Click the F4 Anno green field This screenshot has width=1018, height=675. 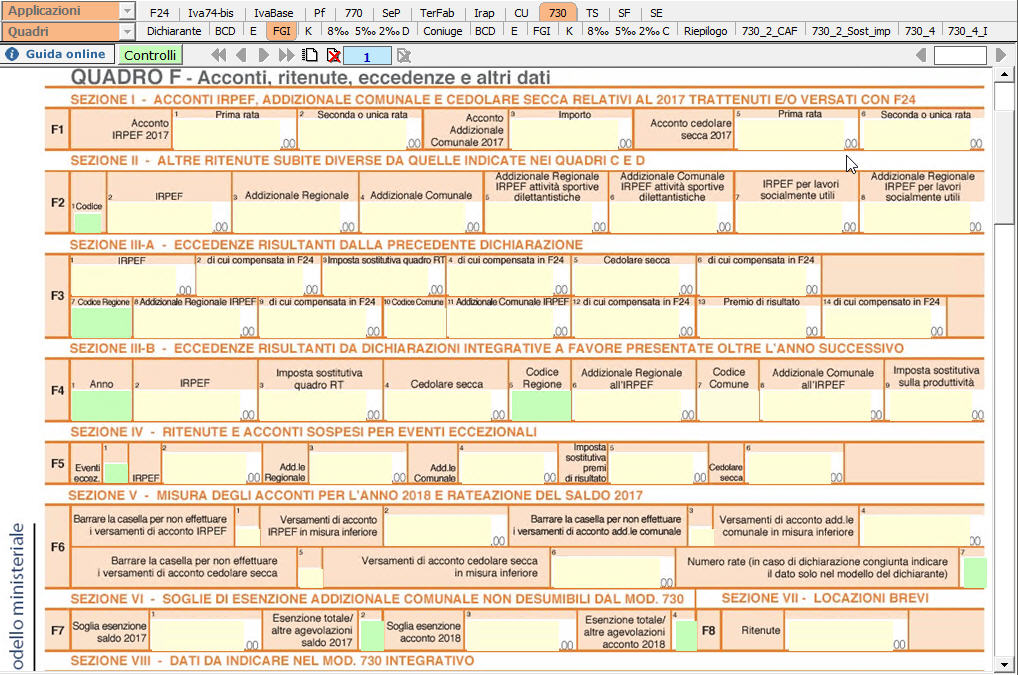101,406
